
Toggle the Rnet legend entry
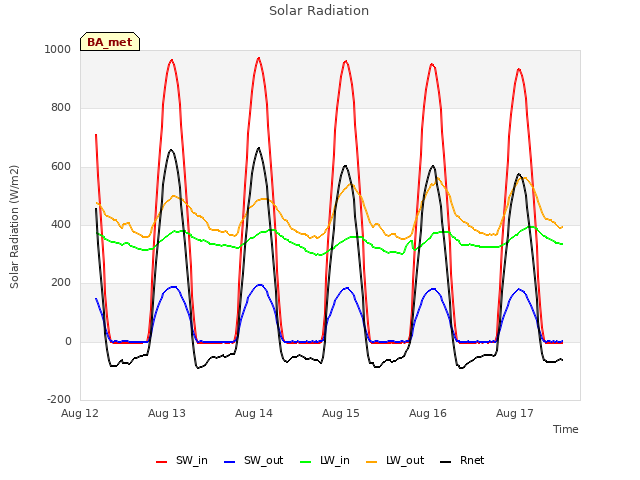[462, 460]
